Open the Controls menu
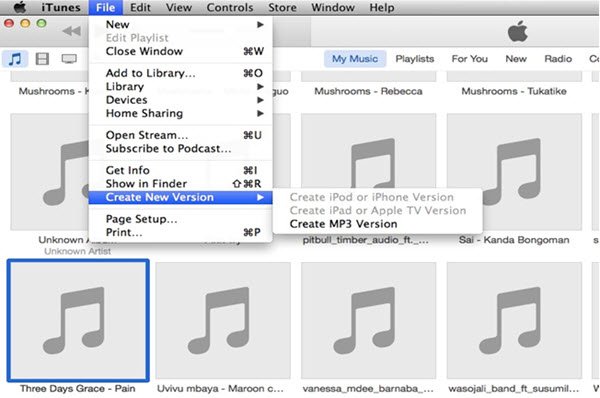This screenshot has width=600, height=398. (230, 7)
